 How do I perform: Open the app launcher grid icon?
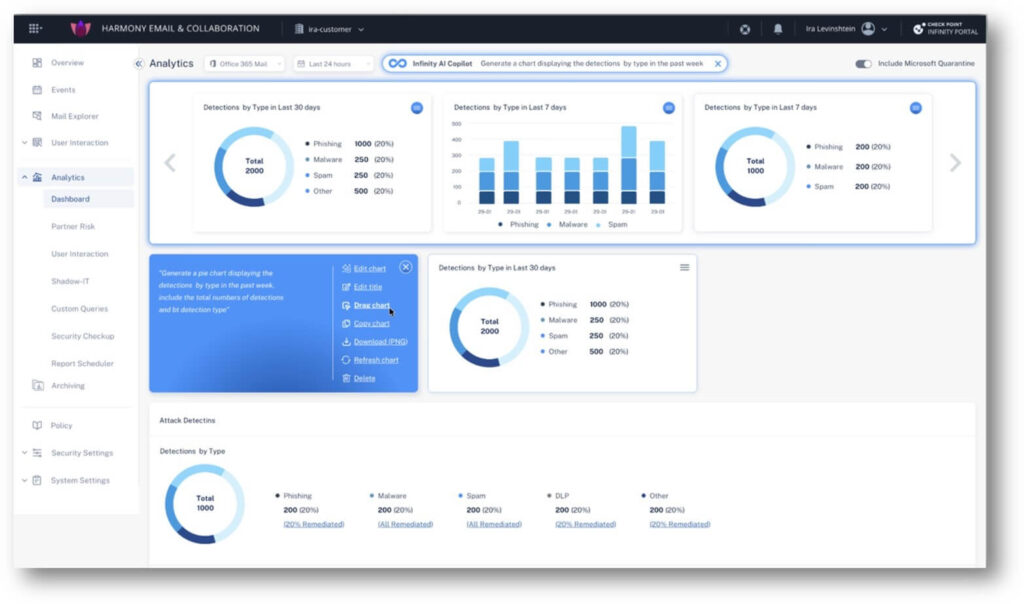pos(35,28)
